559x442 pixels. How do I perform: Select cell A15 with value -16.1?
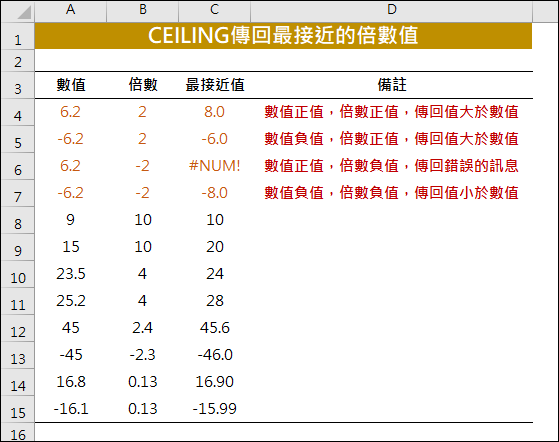click(x=71, y=409)
